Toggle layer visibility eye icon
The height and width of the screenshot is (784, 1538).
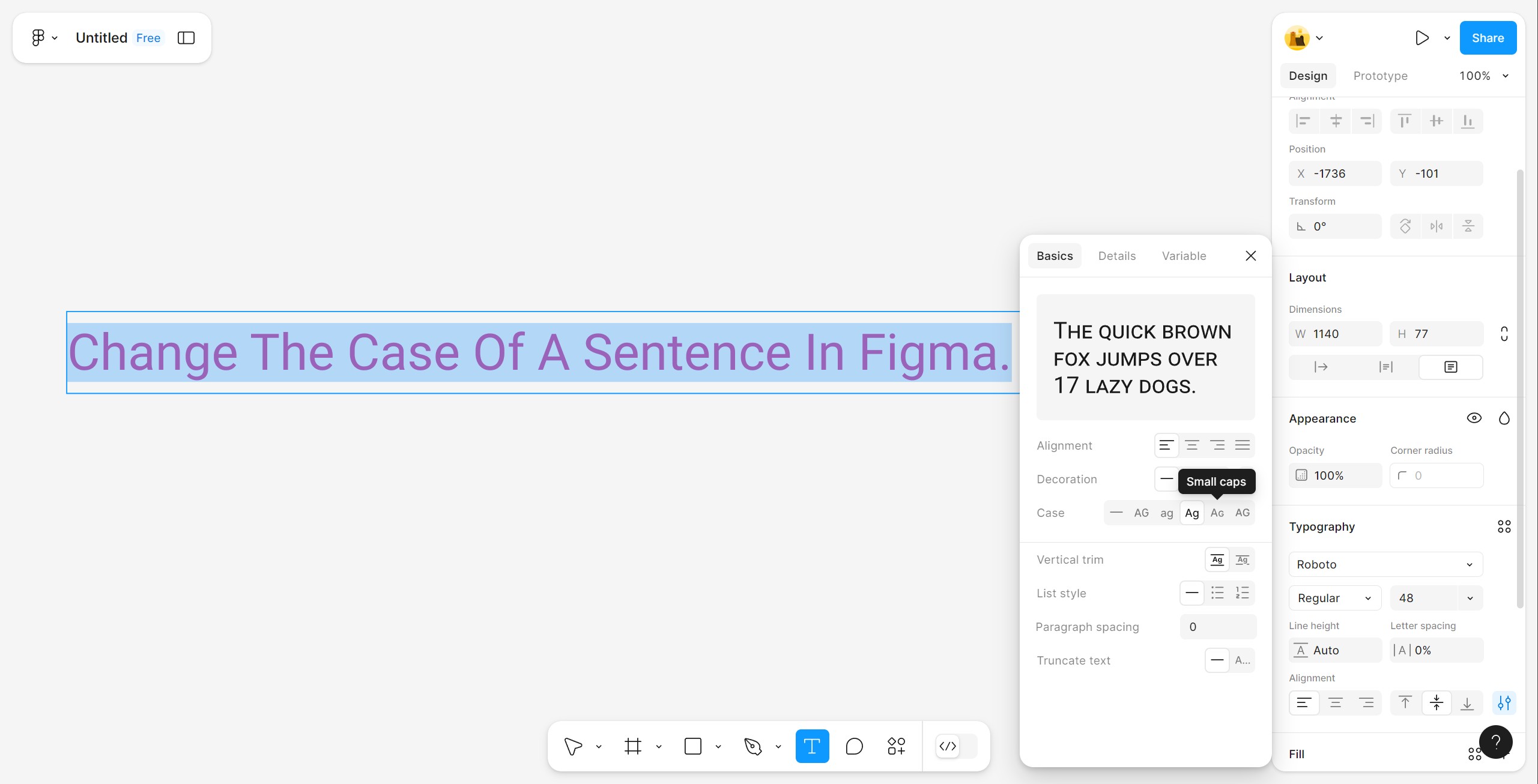coord(1474,418)
